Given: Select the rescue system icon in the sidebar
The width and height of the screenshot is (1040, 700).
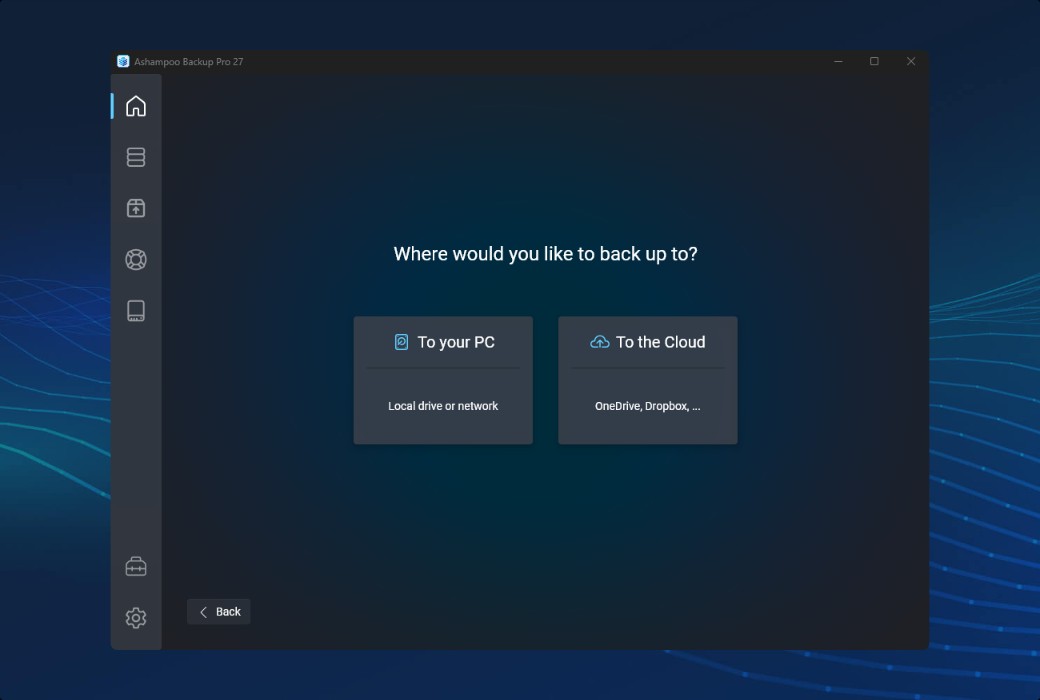Looking at the screenshot, I should 136,310.
